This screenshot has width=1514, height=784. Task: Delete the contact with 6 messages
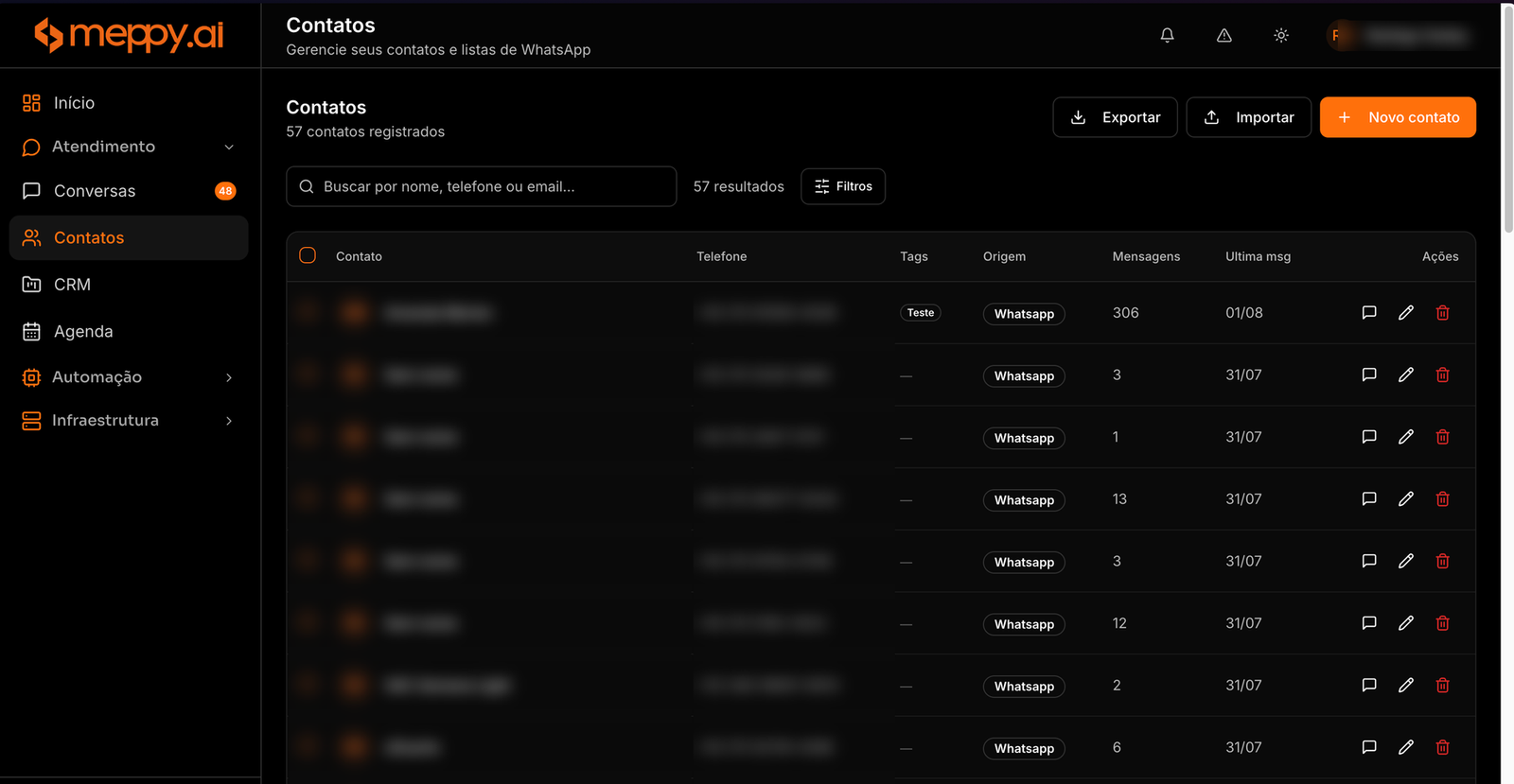point(1442,747)
